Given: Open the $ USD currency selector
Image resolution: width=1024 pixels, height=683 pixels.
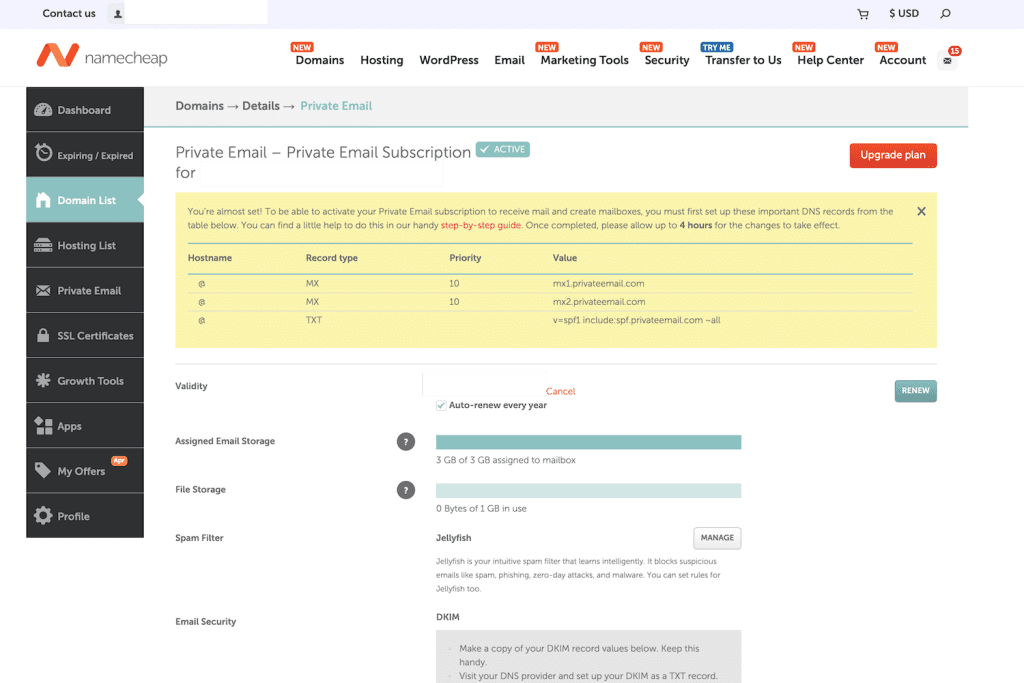Looking at the screenshot, I should [903, 13].
